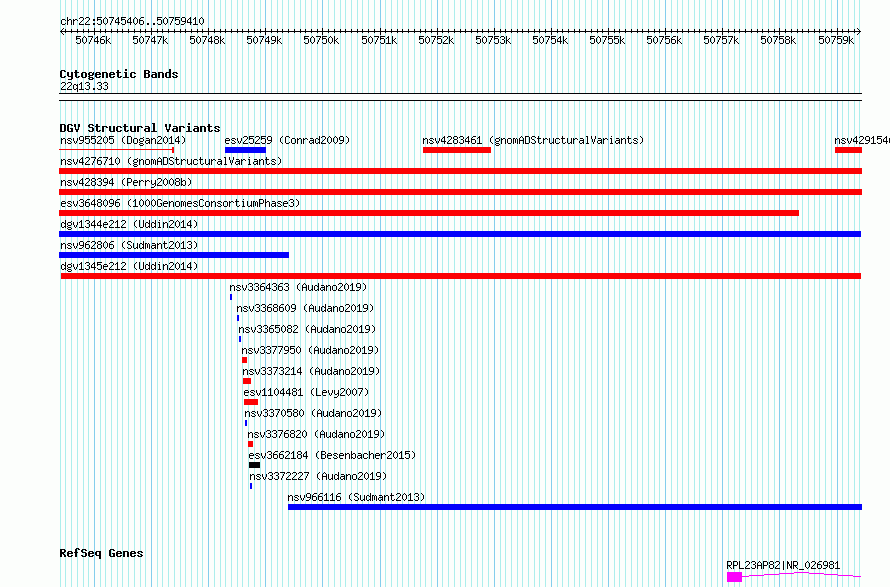Click the nsv3377950 (Audano2019) label
The height and width of the screenshot is (587, 890).
point(310,350)
